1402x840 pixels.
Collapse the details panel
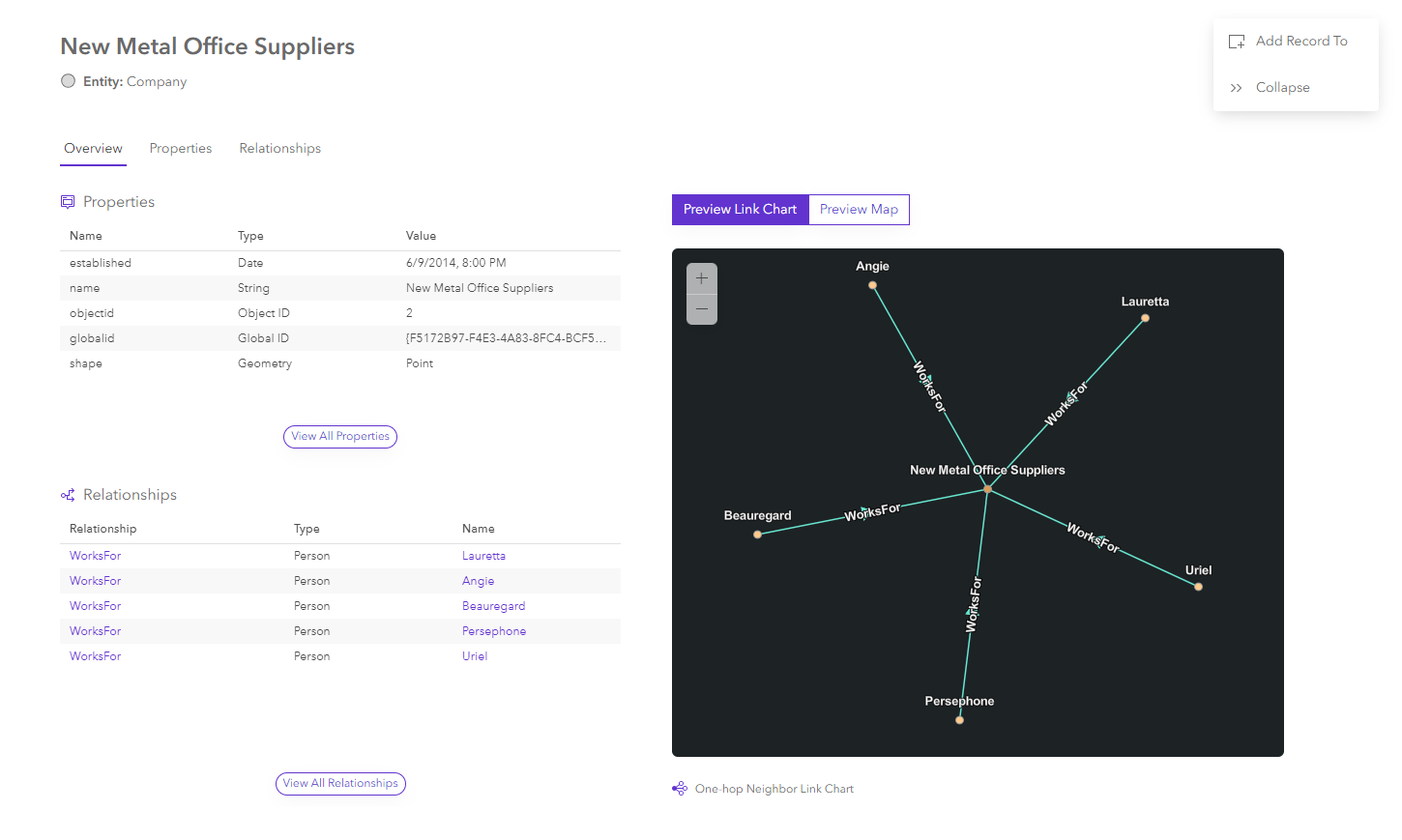click(x=1282, y=87)
